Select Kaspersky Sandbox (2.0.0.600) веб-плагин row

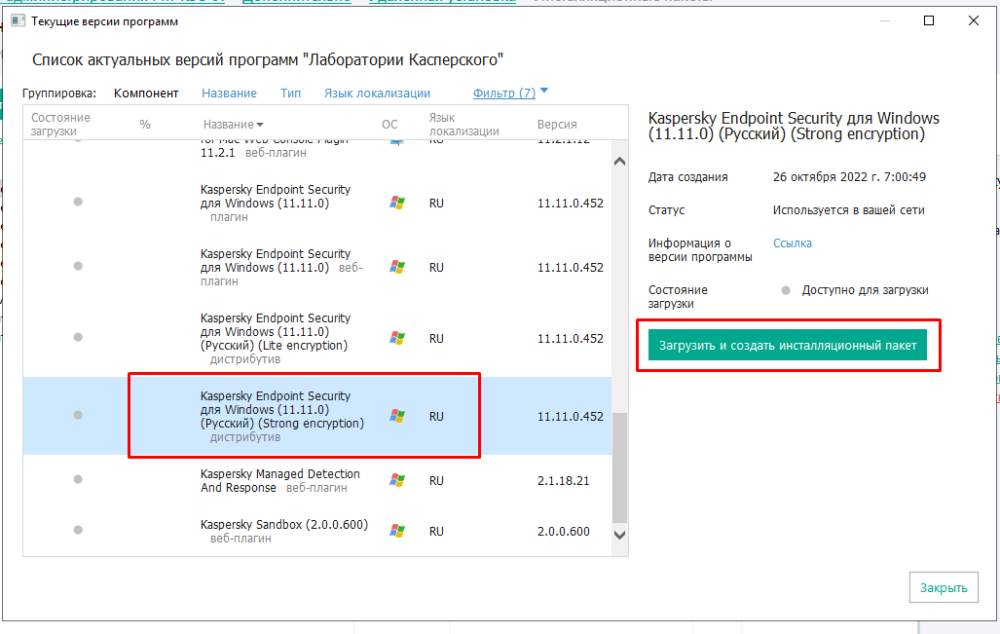click(x=317, y=531)
